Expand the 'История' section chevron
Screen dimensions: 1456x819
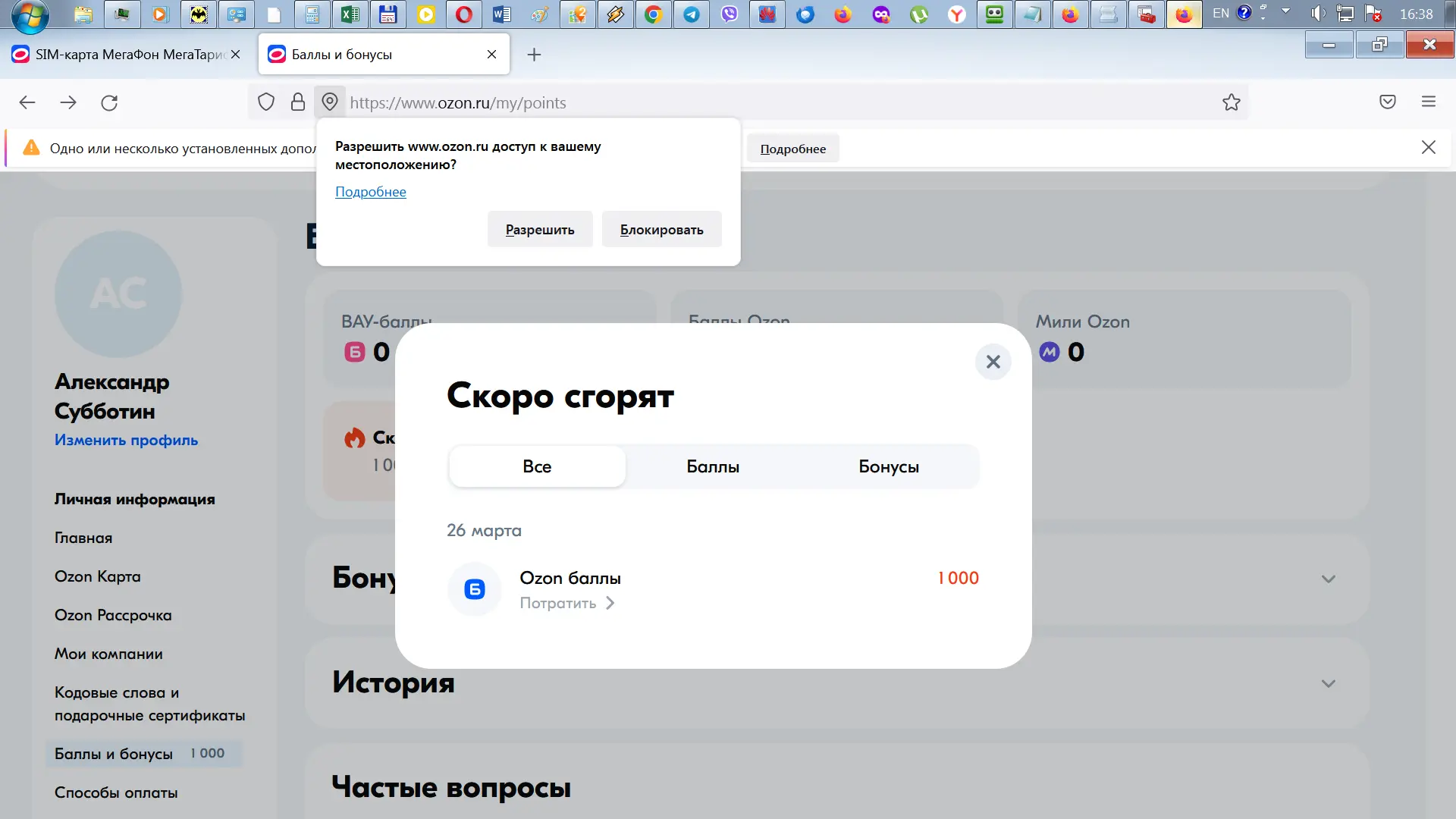click(x=1329, y=683)
